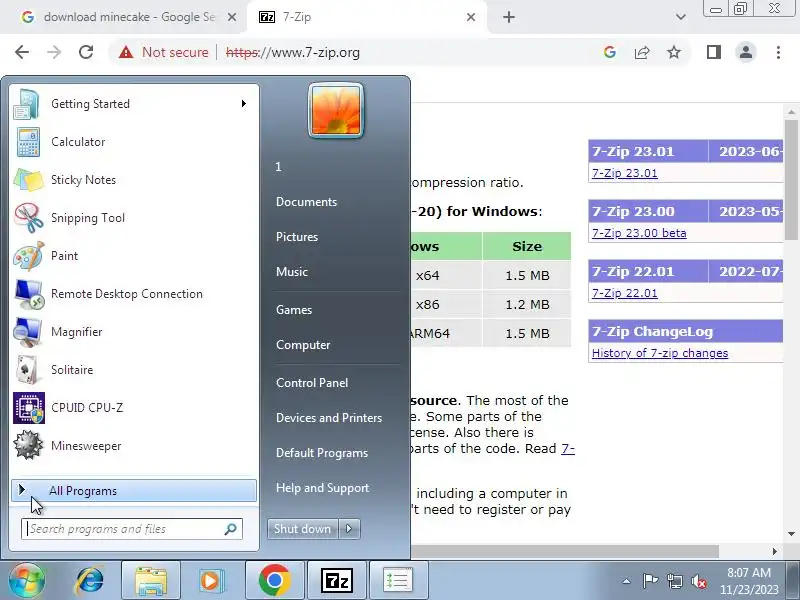Open the Magnifier program
The width and height of the screenshot is (800, 600).
point(133,332)
